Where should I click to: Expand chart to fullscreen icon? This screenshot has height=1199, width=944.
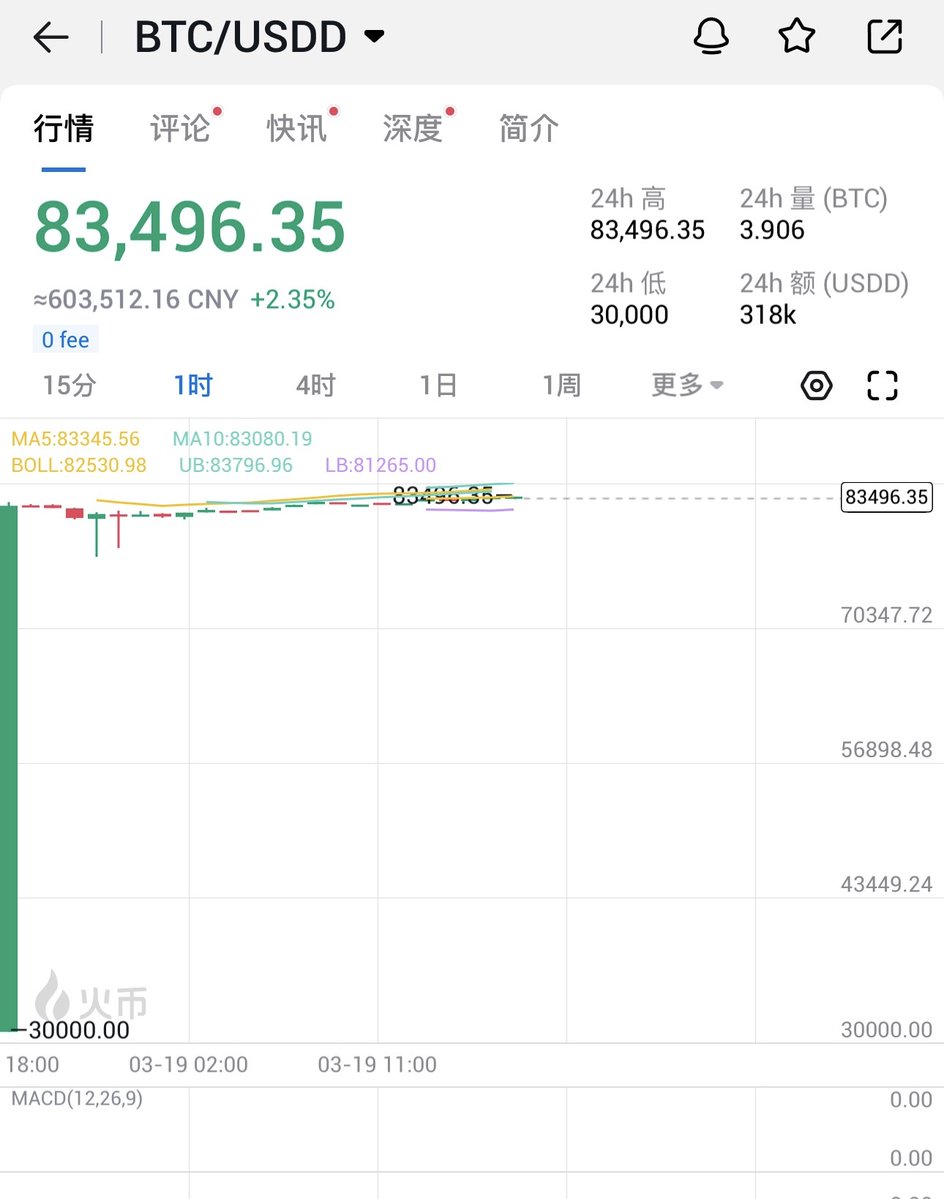coord(882,385)
